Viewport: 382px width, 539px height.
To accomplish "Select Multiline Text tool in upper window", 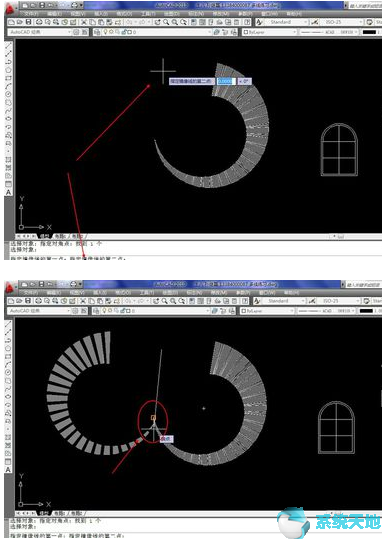I will 9,192.
